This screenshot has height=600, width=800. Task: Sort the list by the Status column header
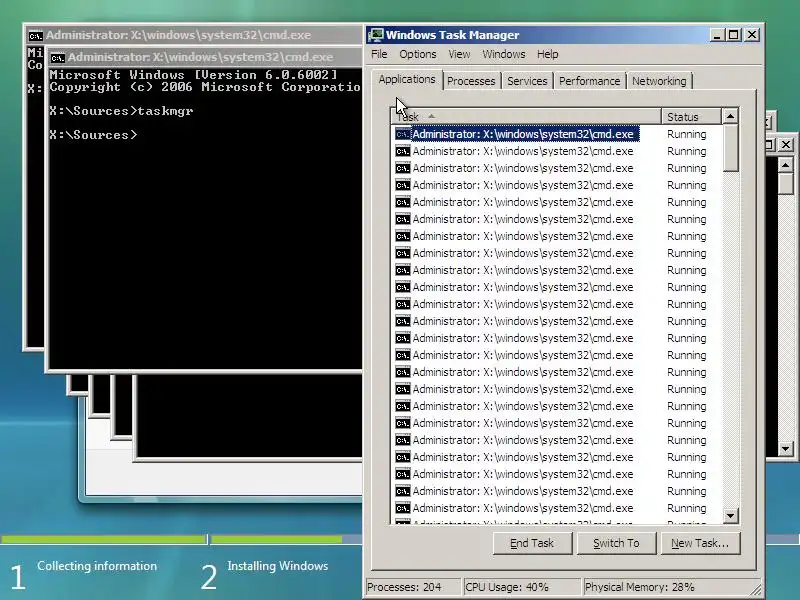tap(691, 116)
